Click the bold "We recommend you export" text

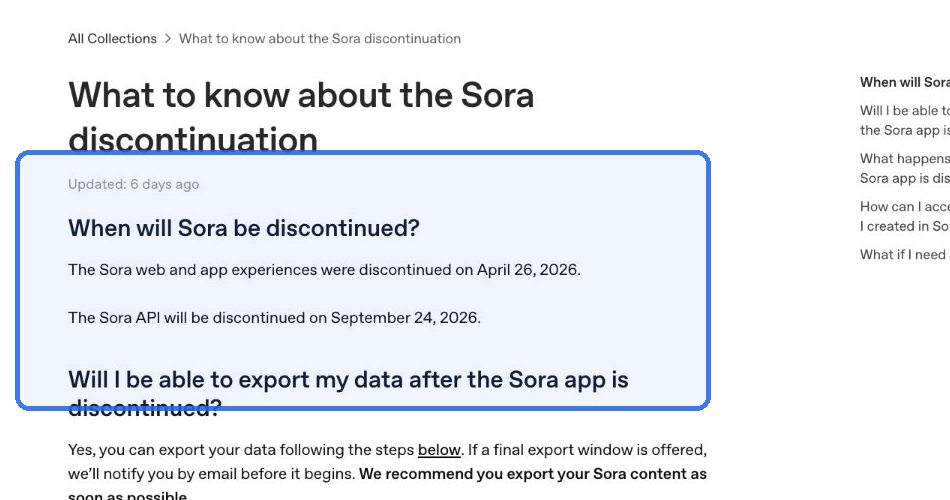click(533, 474)
